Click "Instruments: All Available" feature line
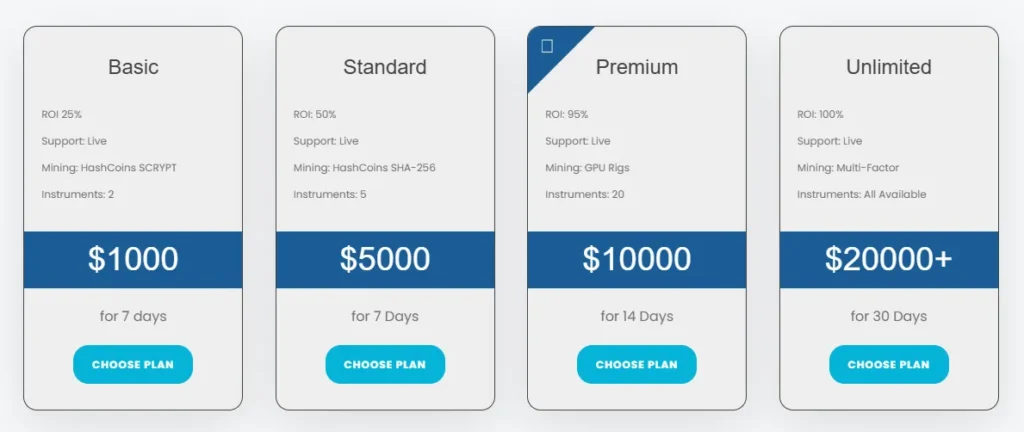The height and width of the screenshot is (432, 1024). pos(861,194)
